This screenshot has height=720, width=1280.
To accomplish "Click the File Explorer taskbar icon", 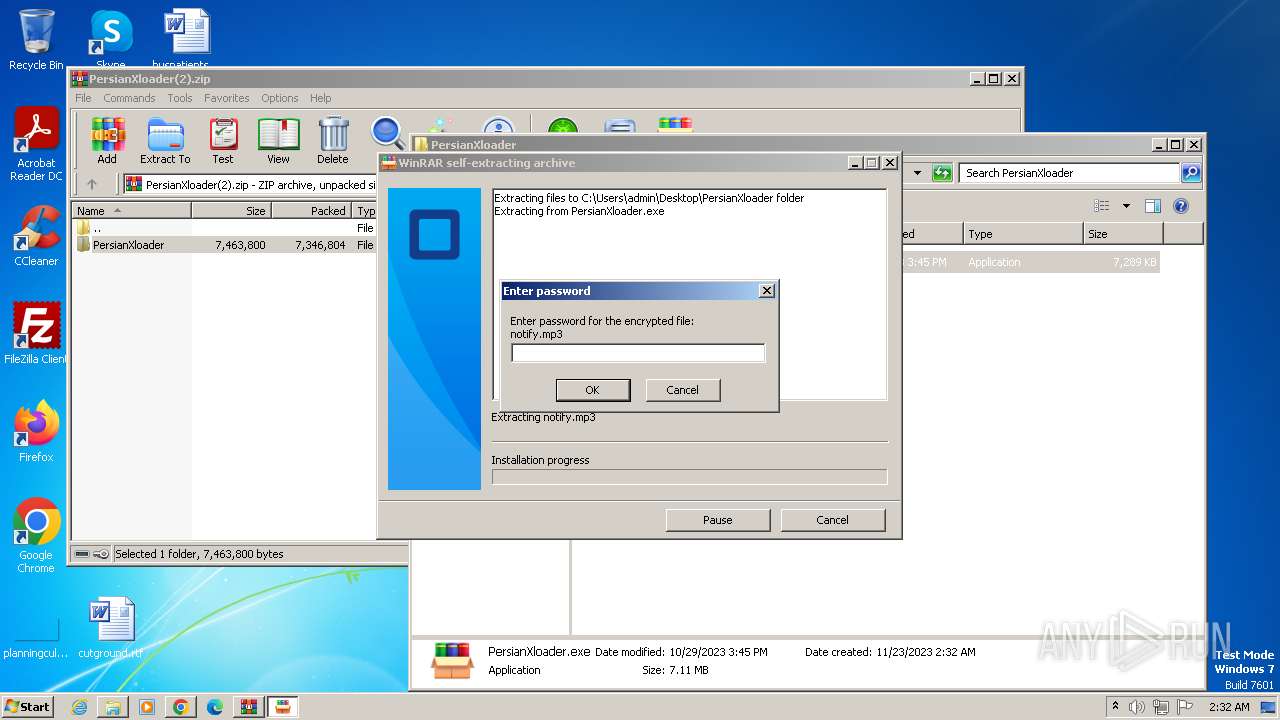I will pyautogui.click(x=113, y=707).
